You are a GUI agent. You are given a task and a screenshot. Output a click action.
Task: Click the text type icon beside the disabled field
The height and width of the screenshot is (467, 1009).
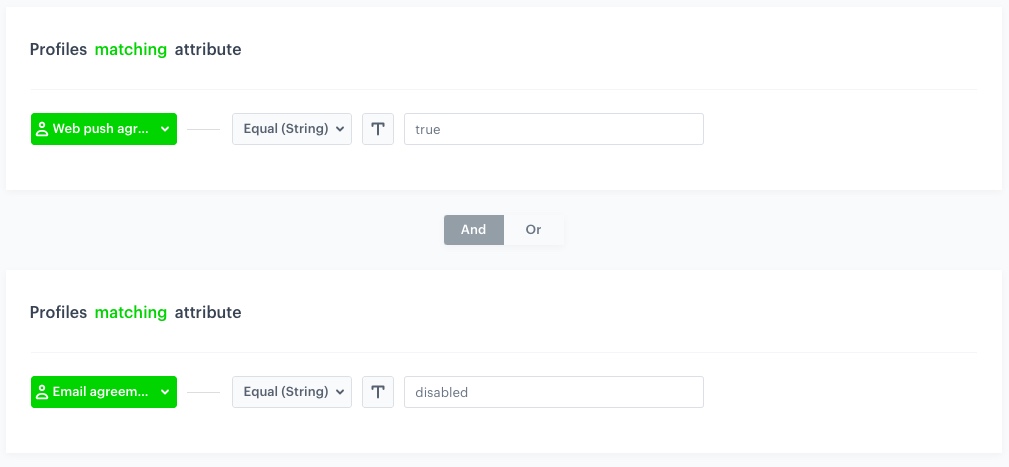tap(378, 392)
